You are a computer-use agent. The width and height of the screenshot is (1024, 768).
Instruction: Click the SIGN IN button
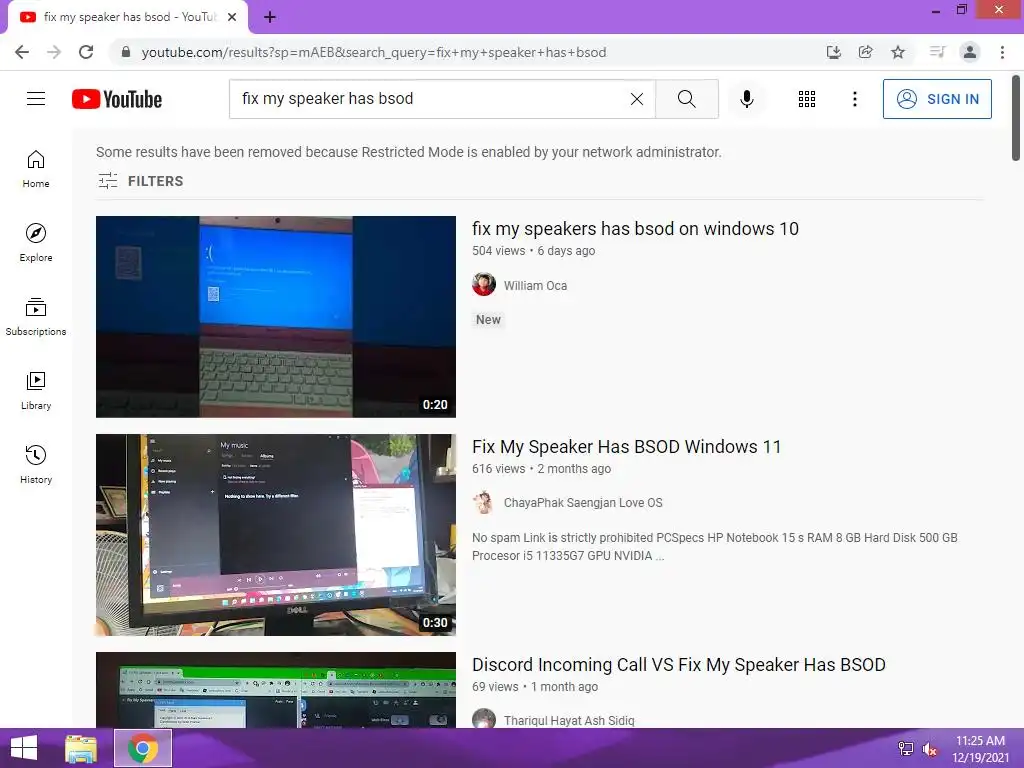pos(937,99)
